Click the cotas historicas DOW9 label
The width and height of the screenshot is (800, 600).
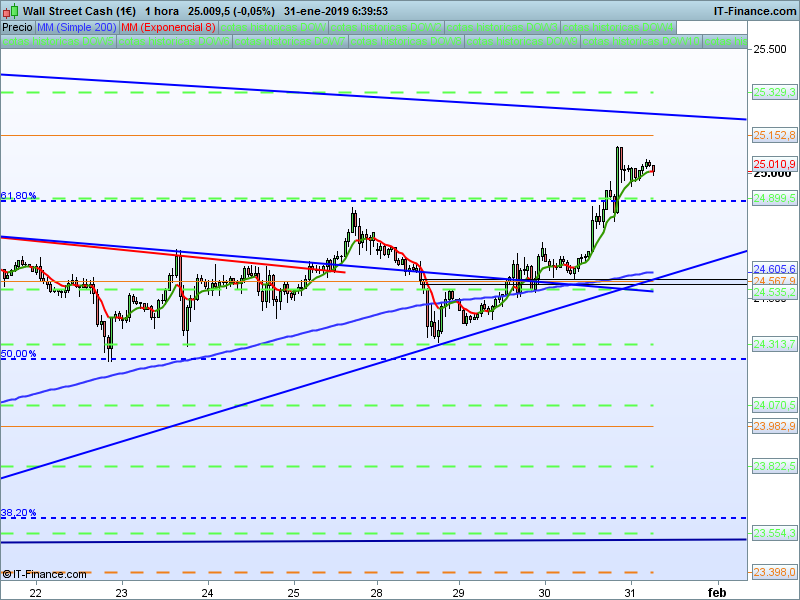pyautogui.click(x=522, y=41)
